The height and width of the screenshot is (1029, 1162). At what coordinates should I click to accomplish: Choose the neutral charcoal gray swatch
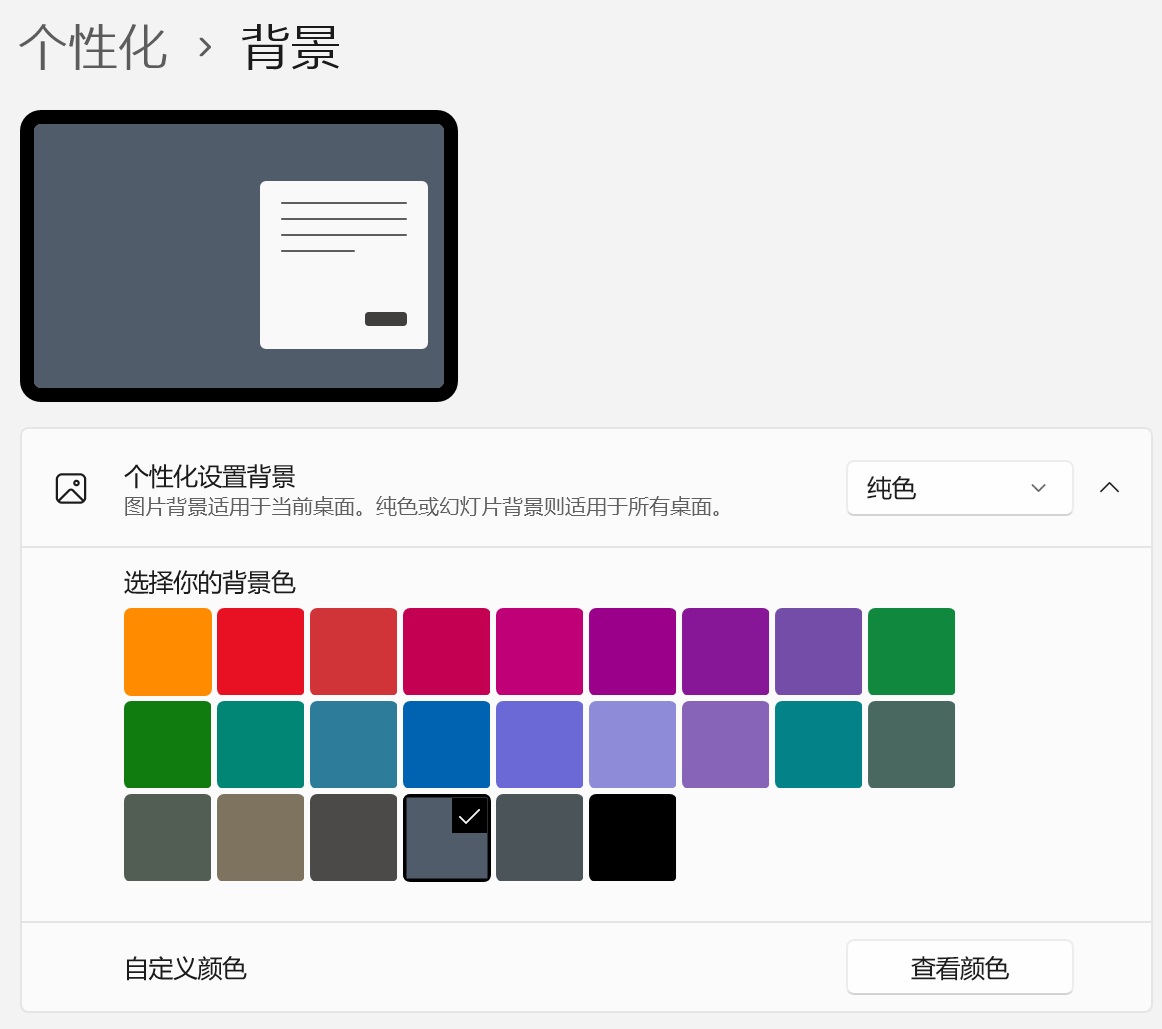click(x=353, y=838)
